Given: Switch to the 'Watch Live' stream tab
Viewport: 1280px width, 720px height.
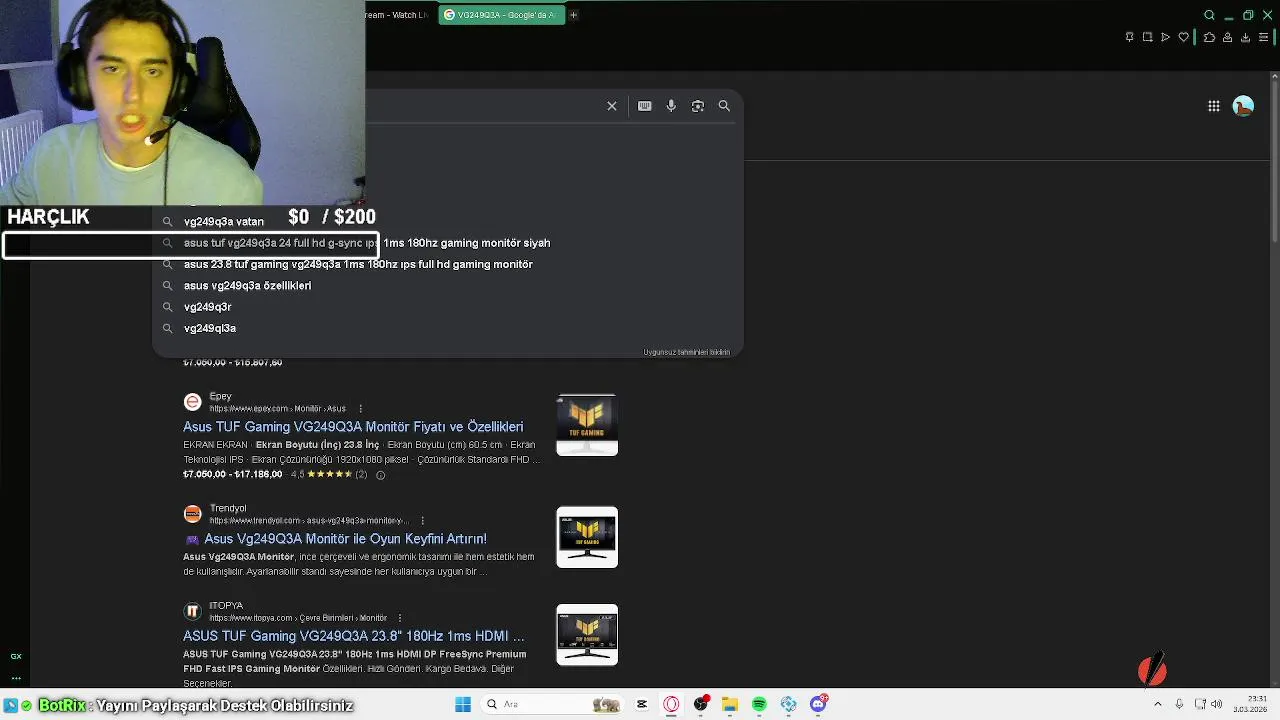Looking at the screenshot, I should (397, 15).
